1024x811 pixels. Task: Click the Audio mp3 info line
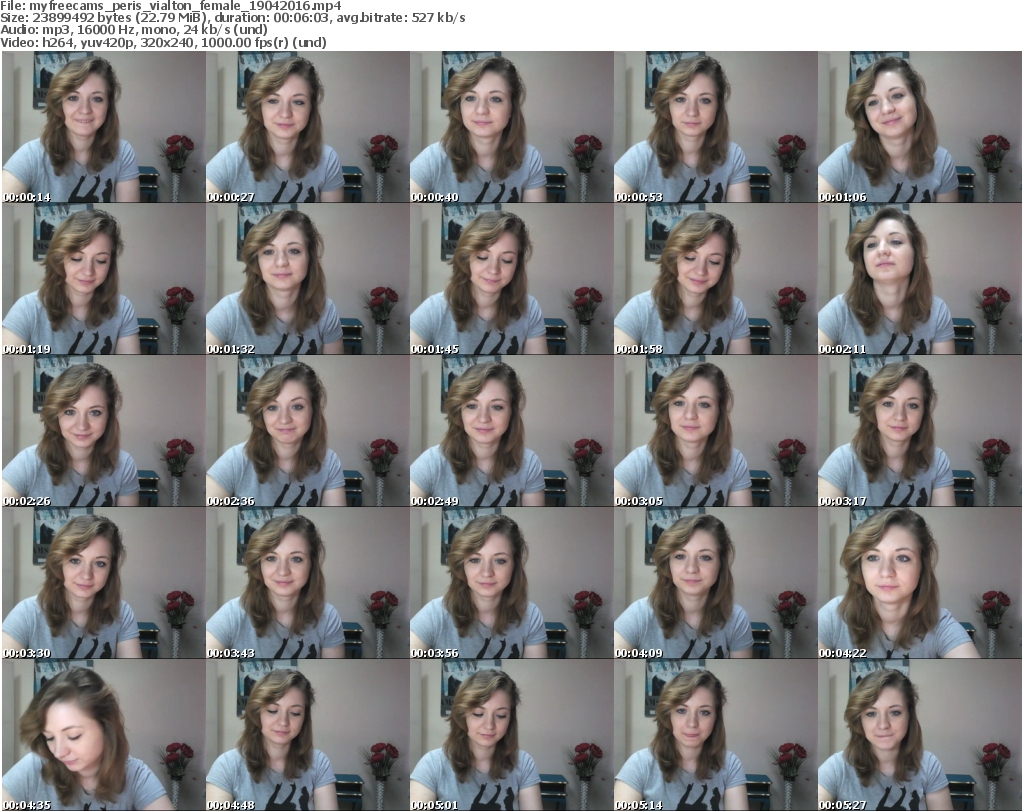134,30
